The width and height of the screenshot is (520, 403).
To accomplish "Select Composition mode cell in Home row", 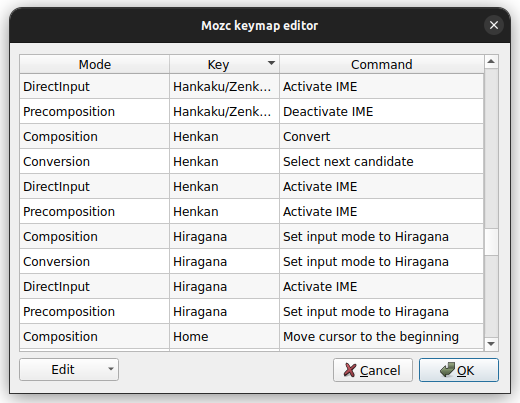I will coord(95,336).
